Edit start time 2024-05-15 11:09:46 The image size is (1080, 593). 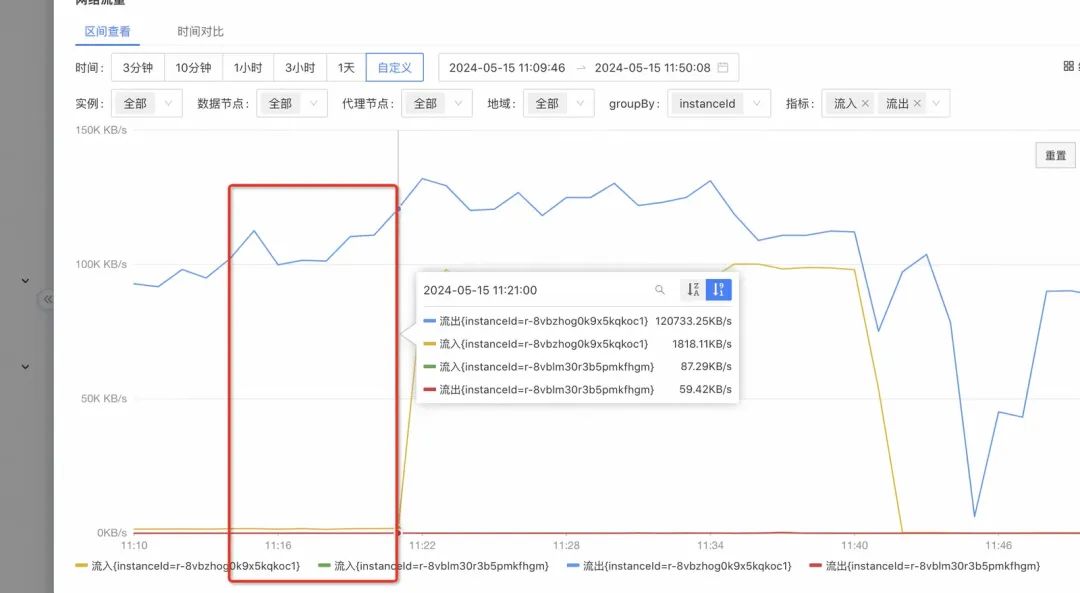507,67
